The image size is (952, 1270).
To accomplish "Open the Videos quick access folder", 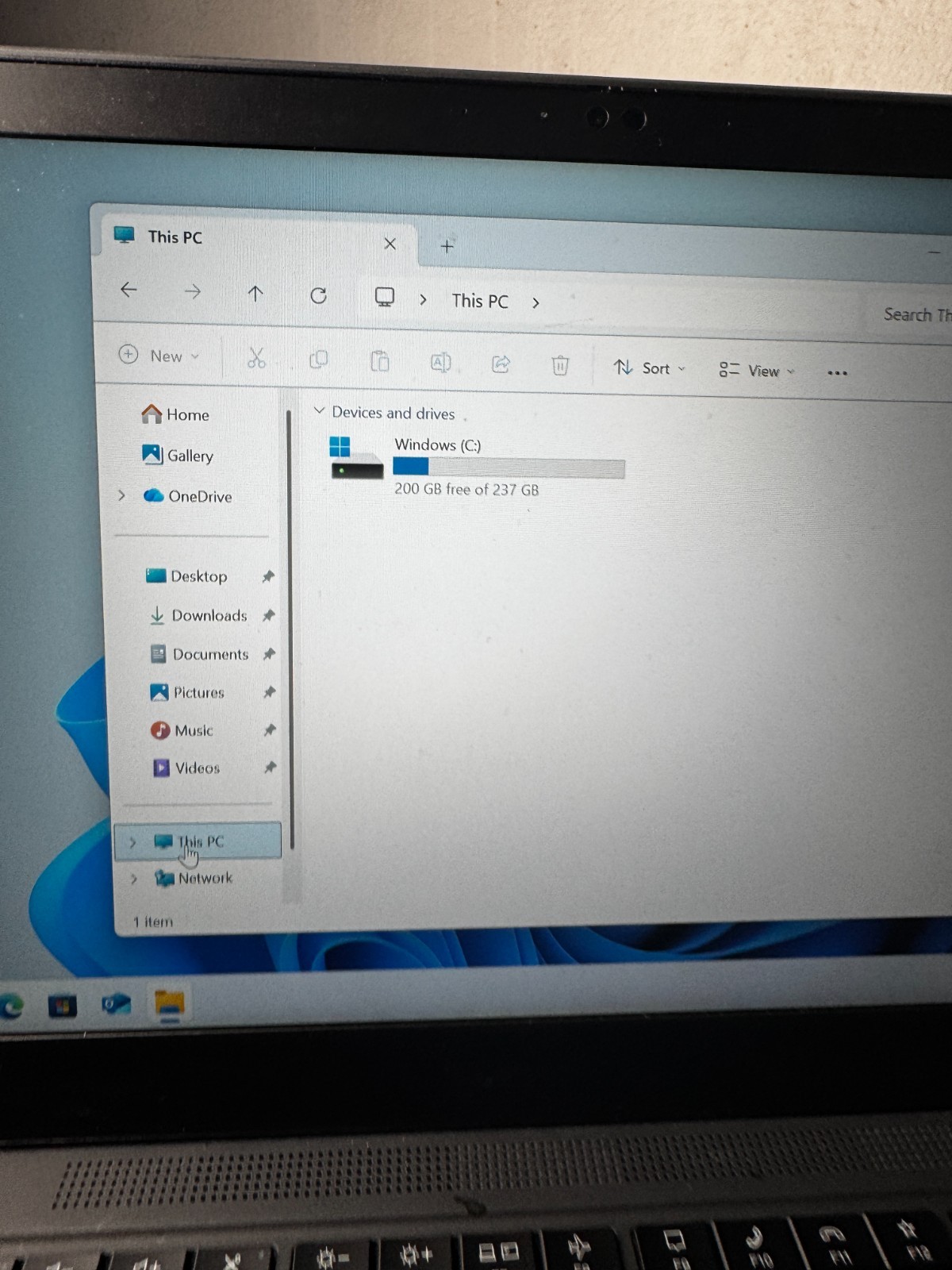I will 186,768.
